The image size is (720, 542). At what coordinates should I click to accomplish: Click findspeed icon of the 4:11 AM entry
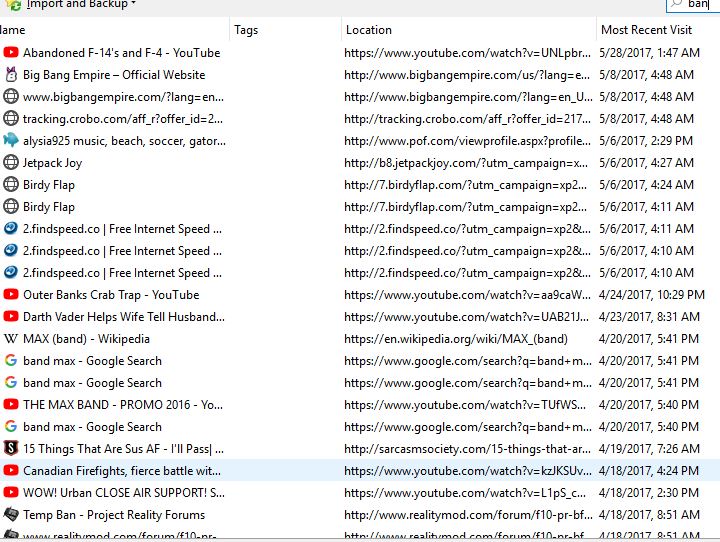click(11, 228)
